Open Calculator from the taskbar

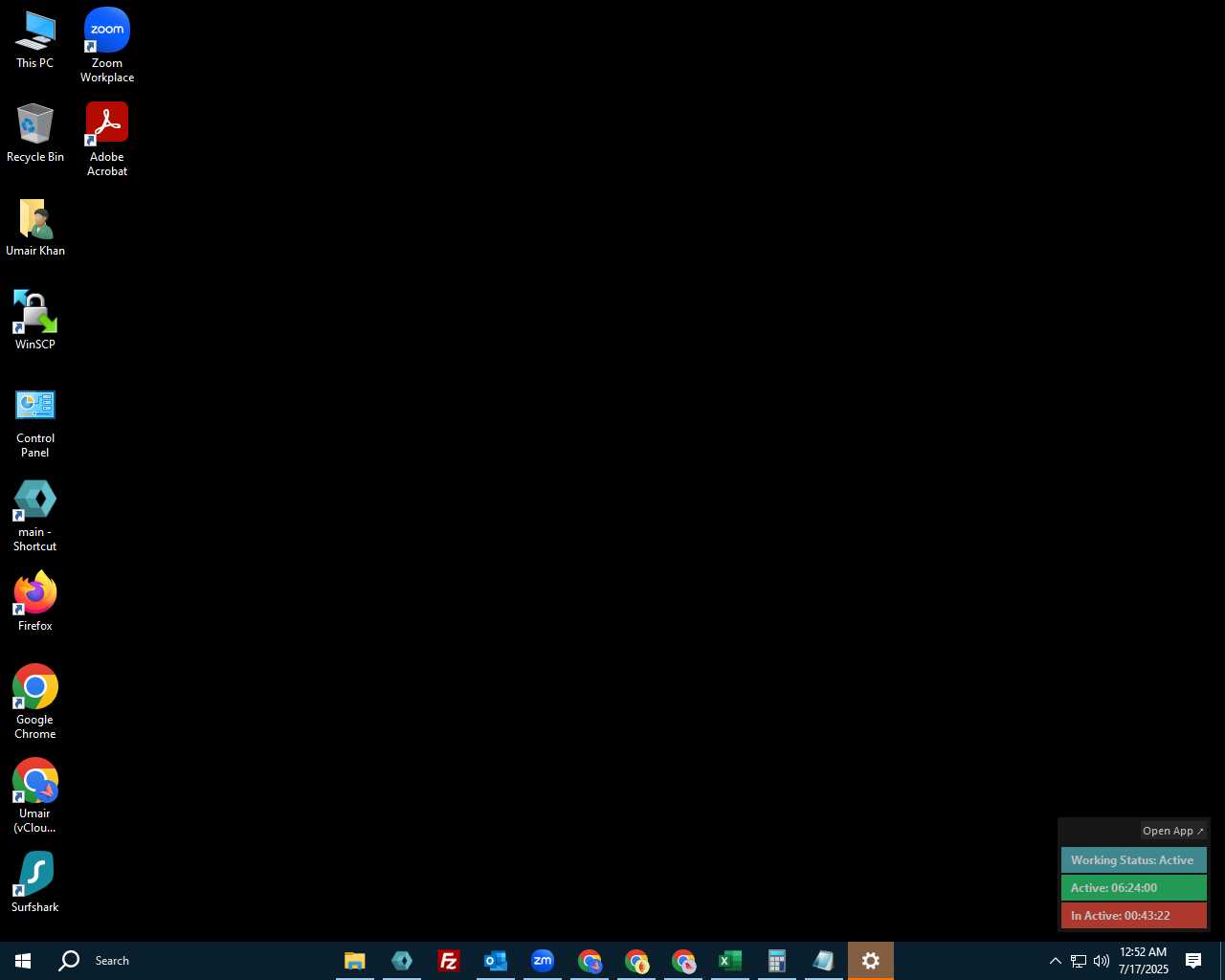(777, 961)
